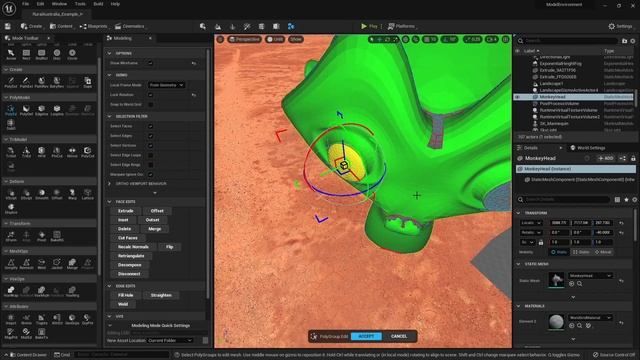The width and height of the screenshot is (640, 360).
Task: Cancel the PolyGroup Edit tool
Action: click(399, 336)
